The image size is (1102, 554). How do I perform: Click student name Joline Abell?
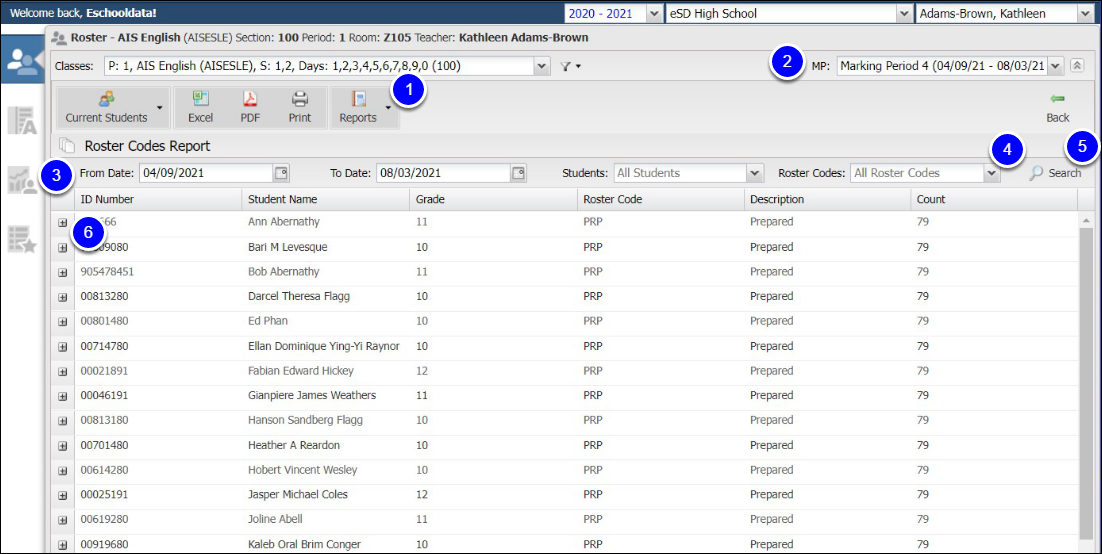coord(276,519)
